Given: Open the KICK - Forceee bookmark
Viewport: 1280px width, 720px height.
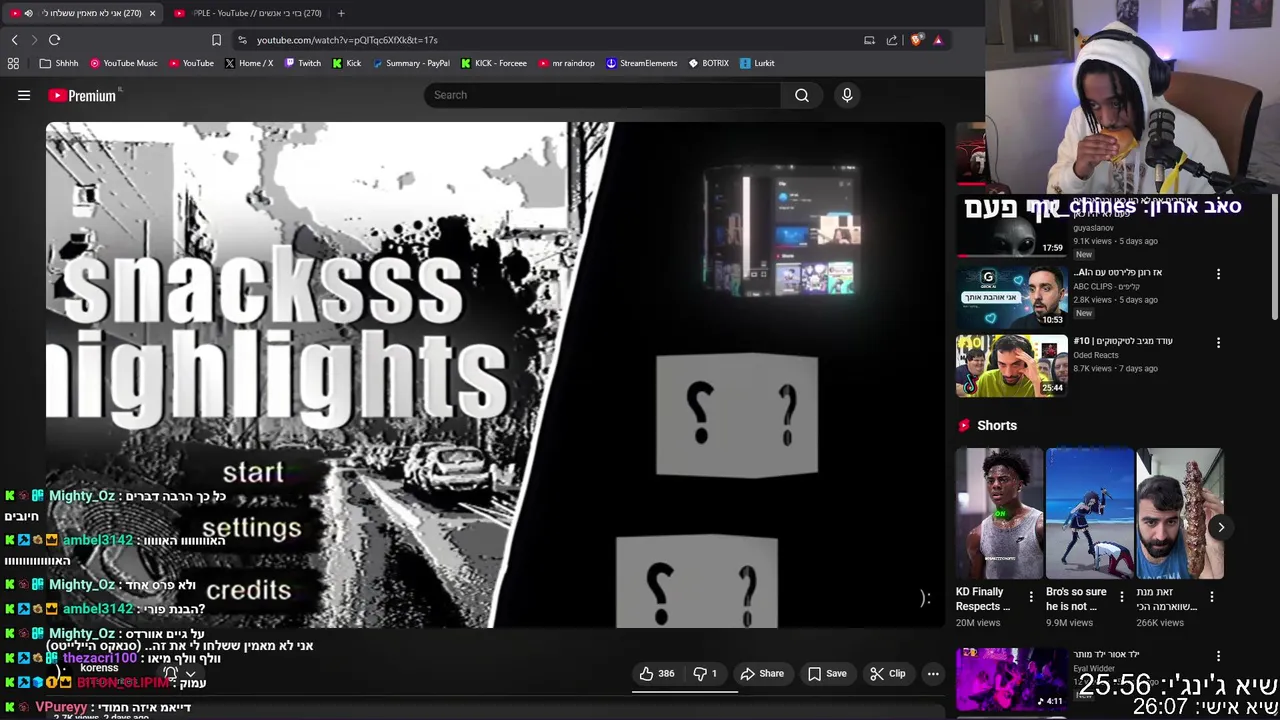Looking at the screenshot, I should coord(494,63).
